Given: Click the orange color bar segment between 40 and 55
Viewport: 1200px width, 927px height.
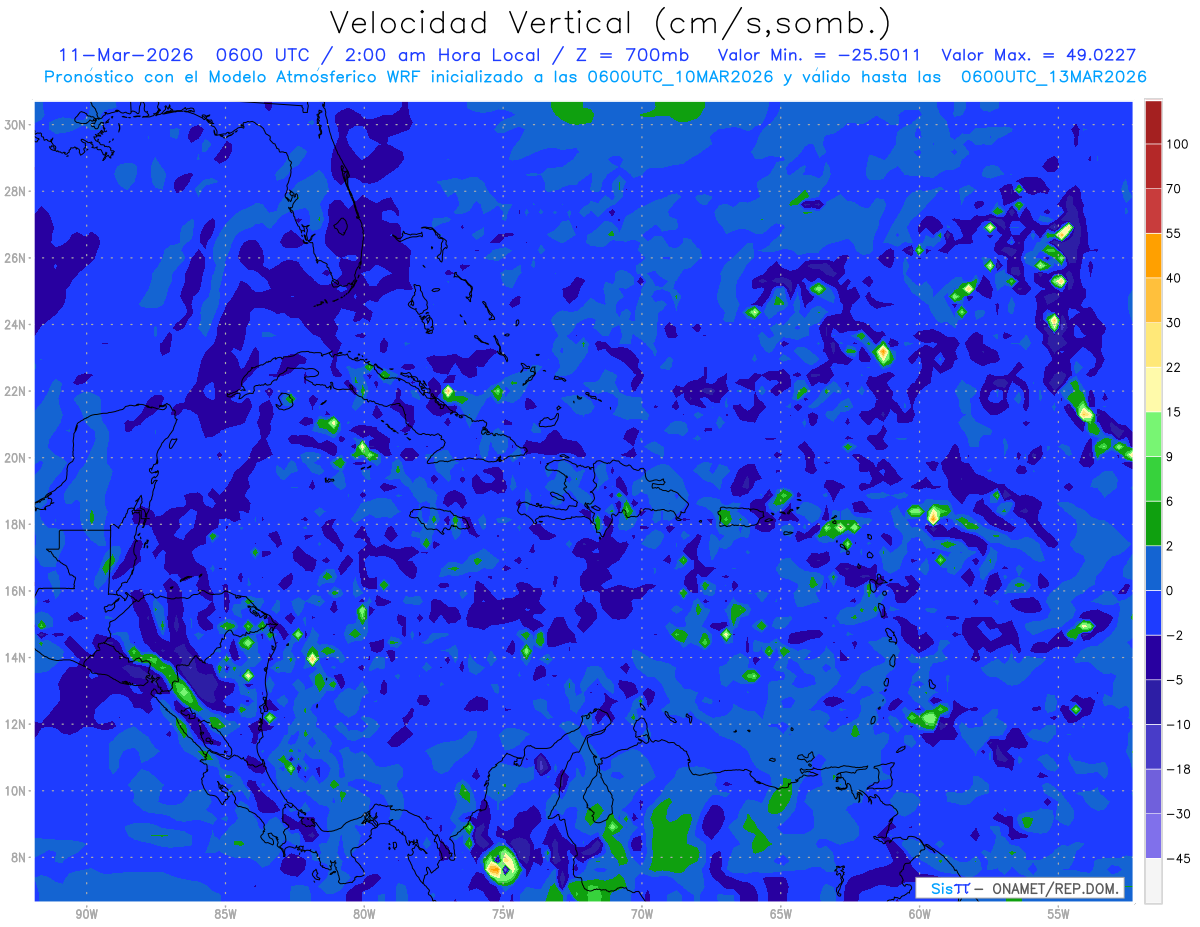Looking at the screenshot, I should tap(1153, 256).
